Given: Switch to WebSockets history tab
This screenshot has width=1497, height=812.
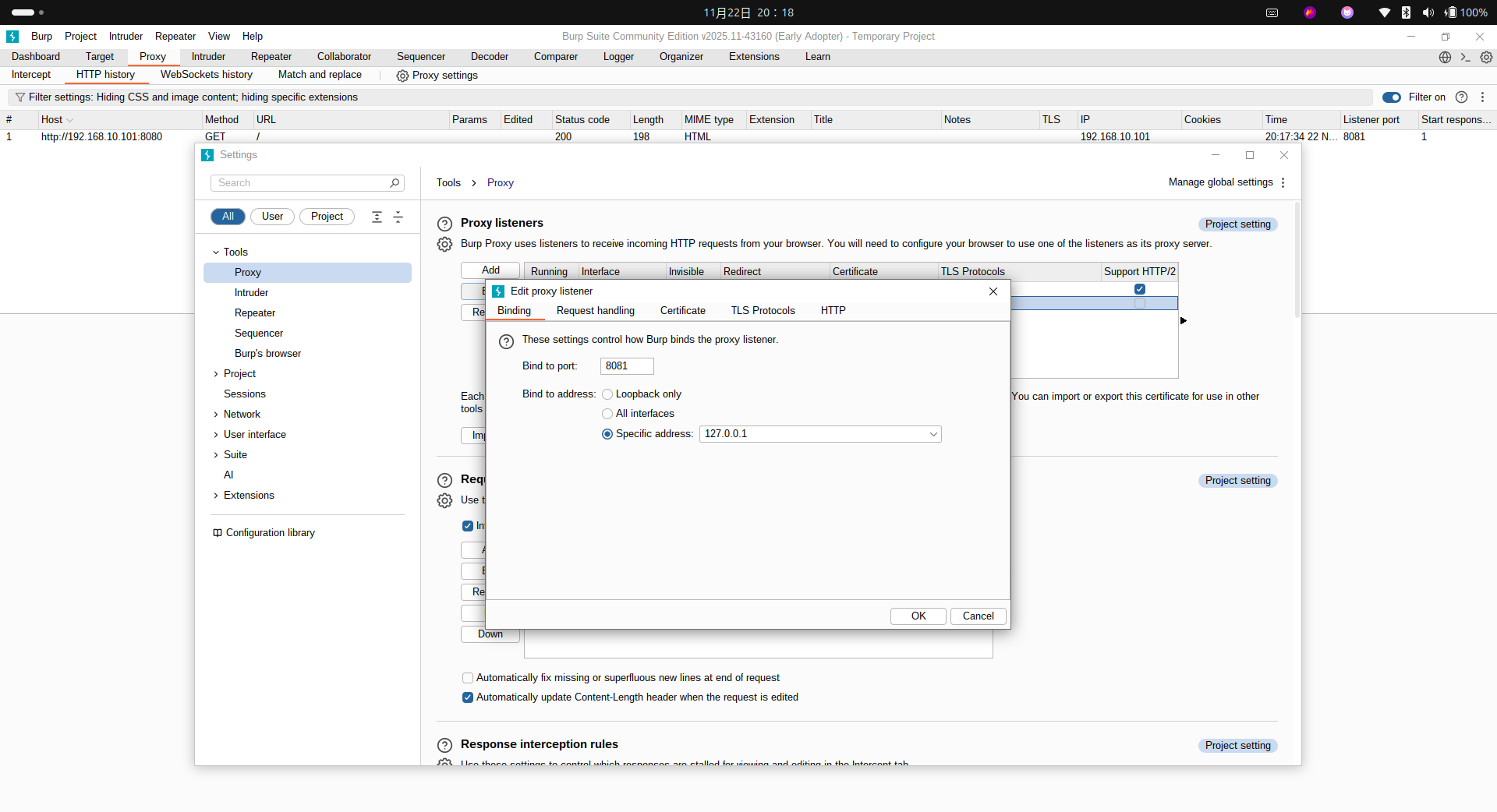Looking at the screenshot, I should [207, 75].
